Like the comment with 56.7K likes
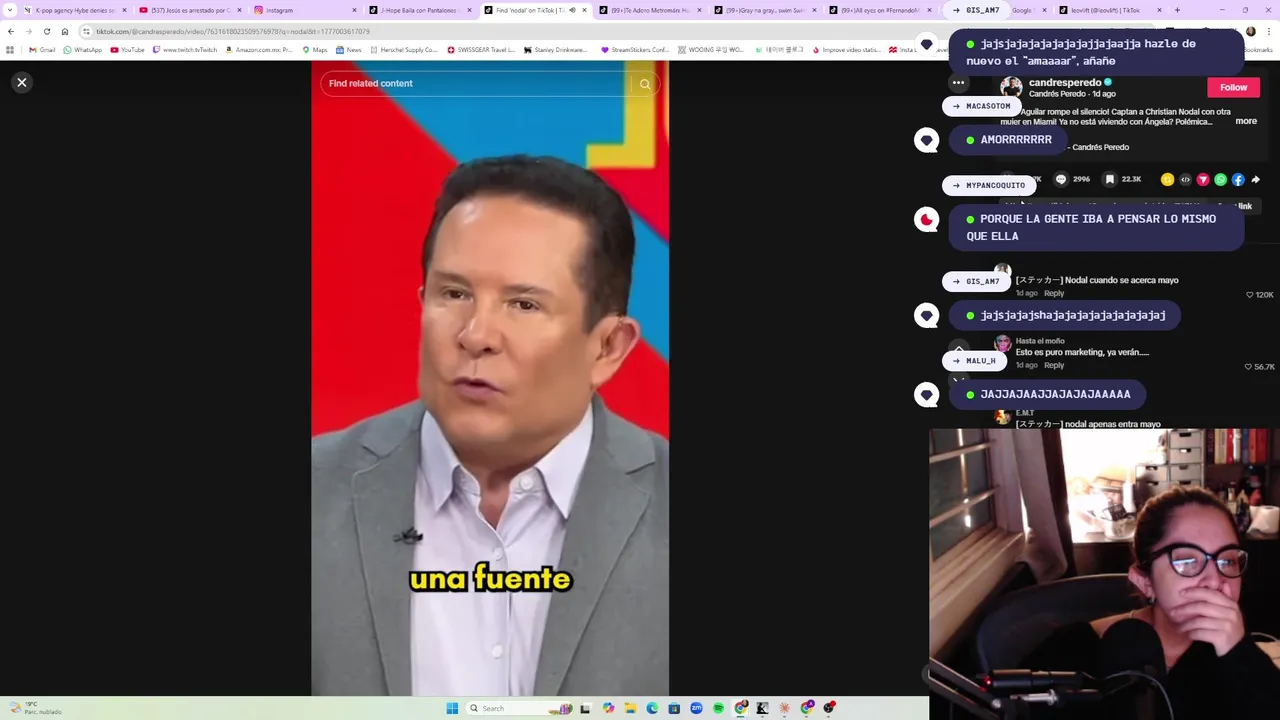Image resolution: width=1280 pixels, height=720 pixels. pos(1248,367)
